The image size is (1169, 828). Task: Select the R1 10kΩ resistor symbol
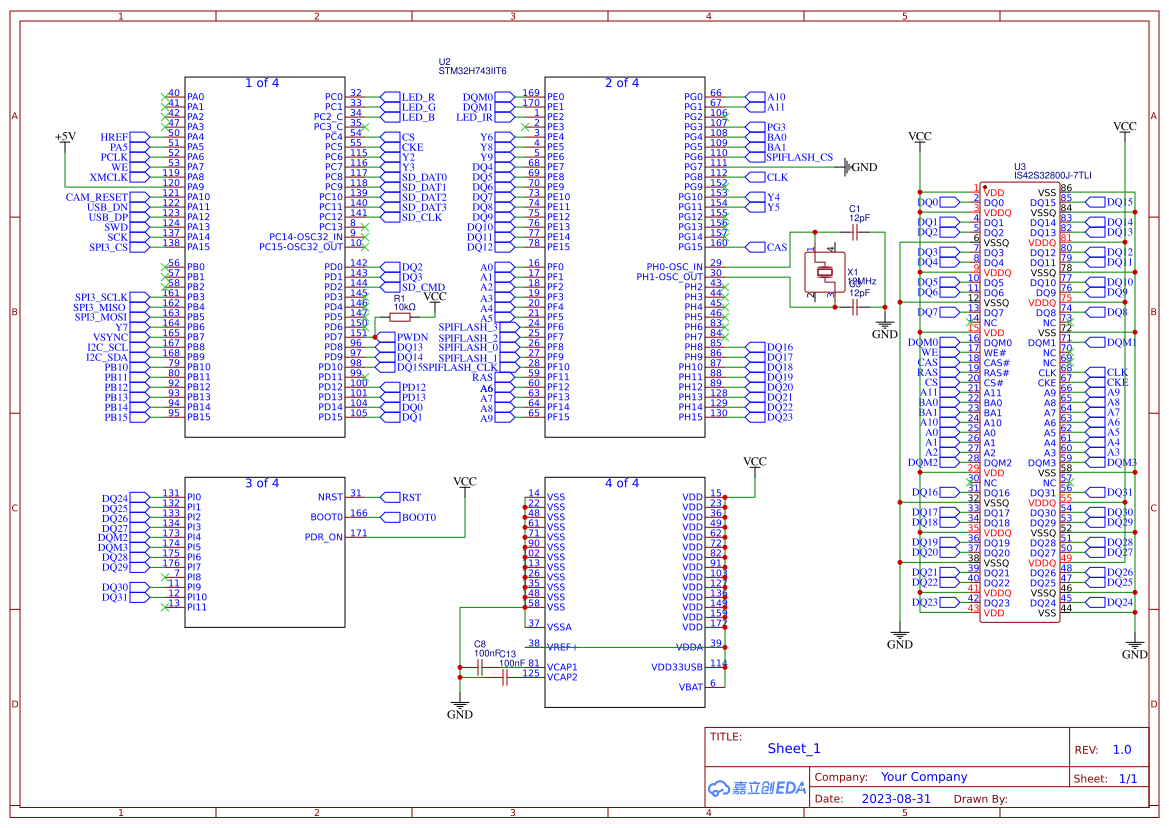pos(406,317)
